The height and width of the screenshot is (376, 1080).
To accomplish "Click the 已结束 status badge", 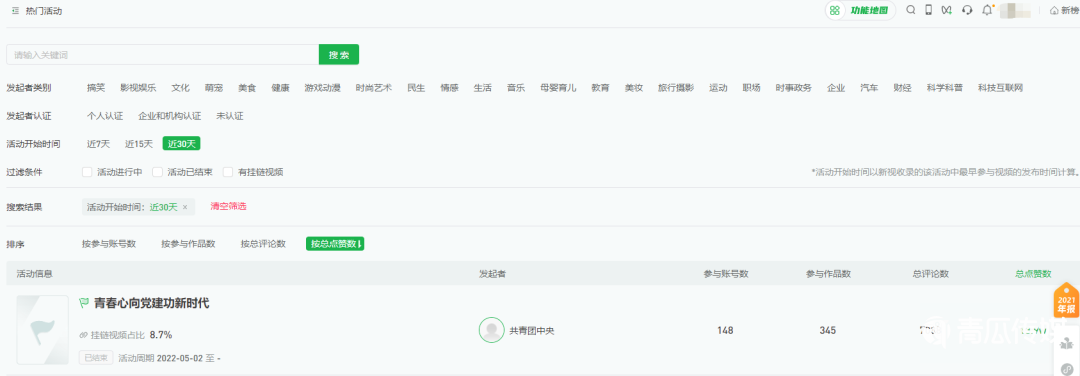I will coord(96,358).
